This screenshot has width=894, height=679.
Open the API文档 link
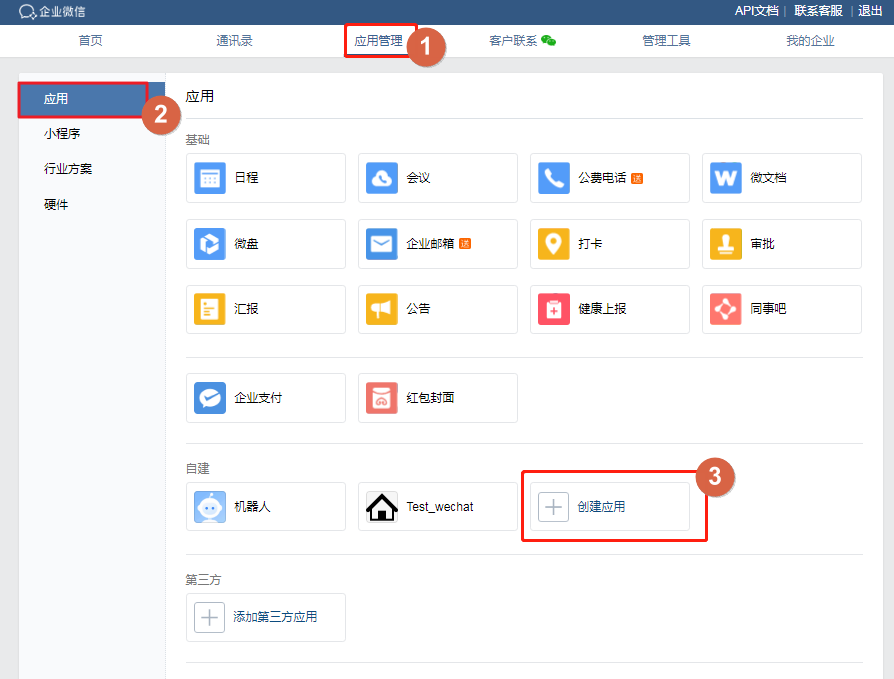756,11
